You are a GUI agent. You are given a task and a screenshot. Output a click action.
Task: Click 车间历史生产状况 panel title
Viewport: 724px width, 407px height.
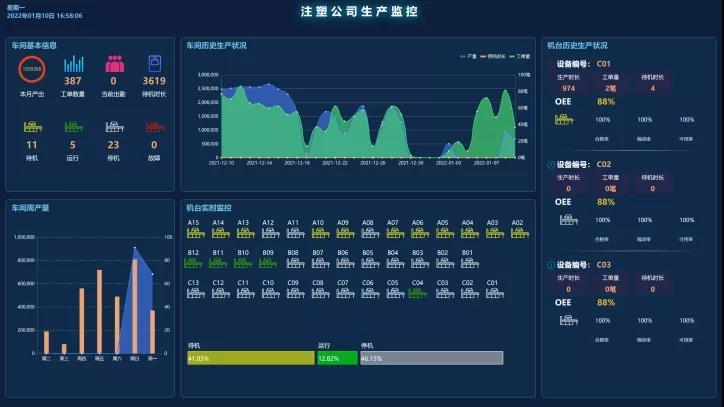pyautogui.click(x=217, y=45)
